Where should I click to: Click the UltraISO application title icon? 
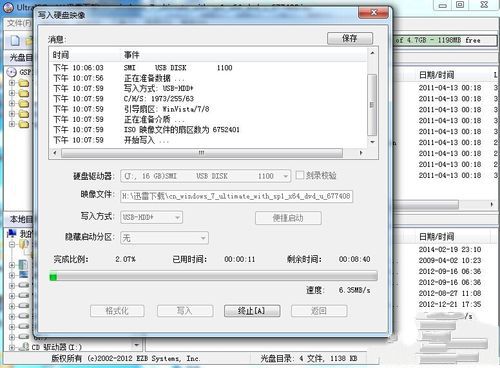pos(9,7)
